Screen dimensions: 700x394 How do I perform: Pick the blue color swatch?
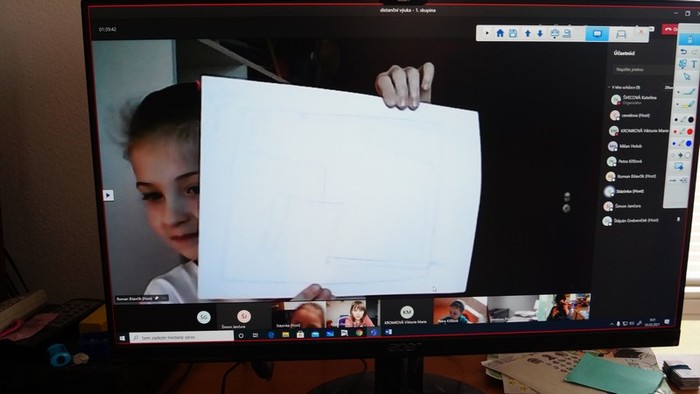[689, 143]
